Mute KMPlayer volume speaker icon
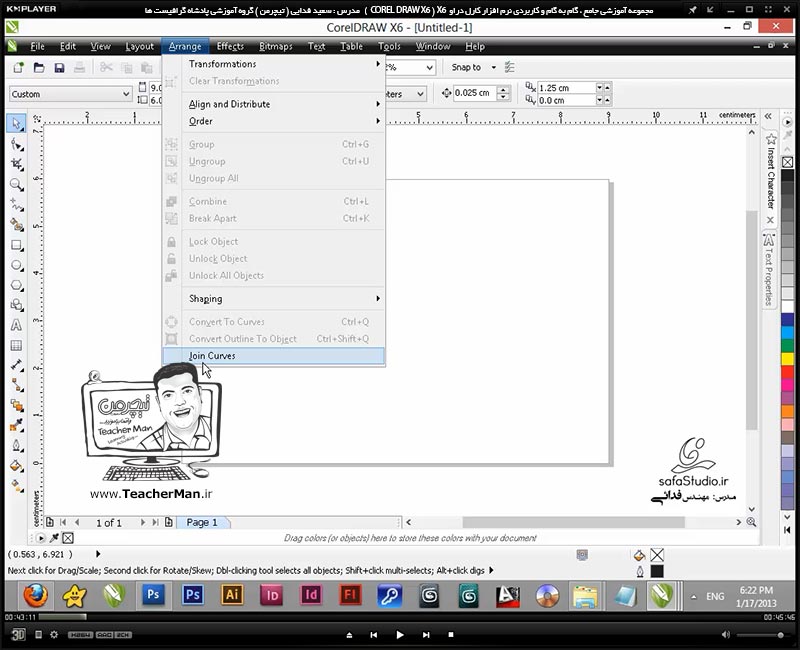The image size is (800, 650). point(726,635)
